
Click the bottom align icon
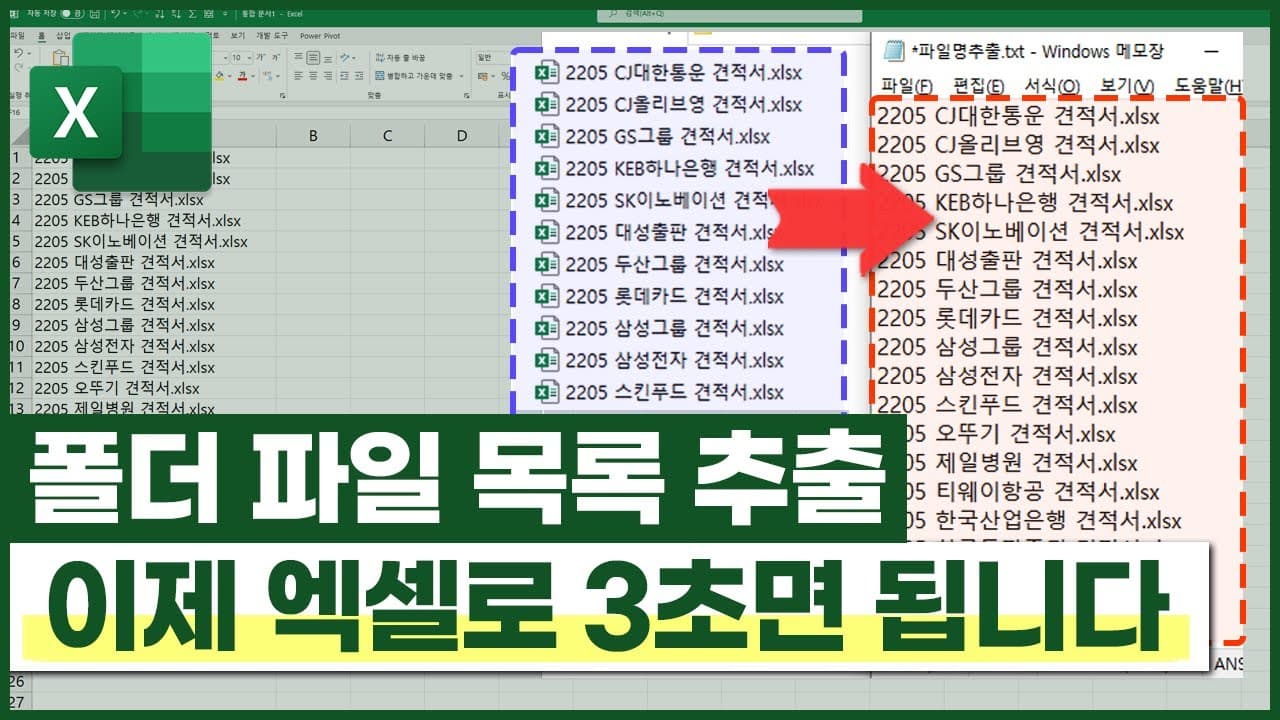coord(328,57)
